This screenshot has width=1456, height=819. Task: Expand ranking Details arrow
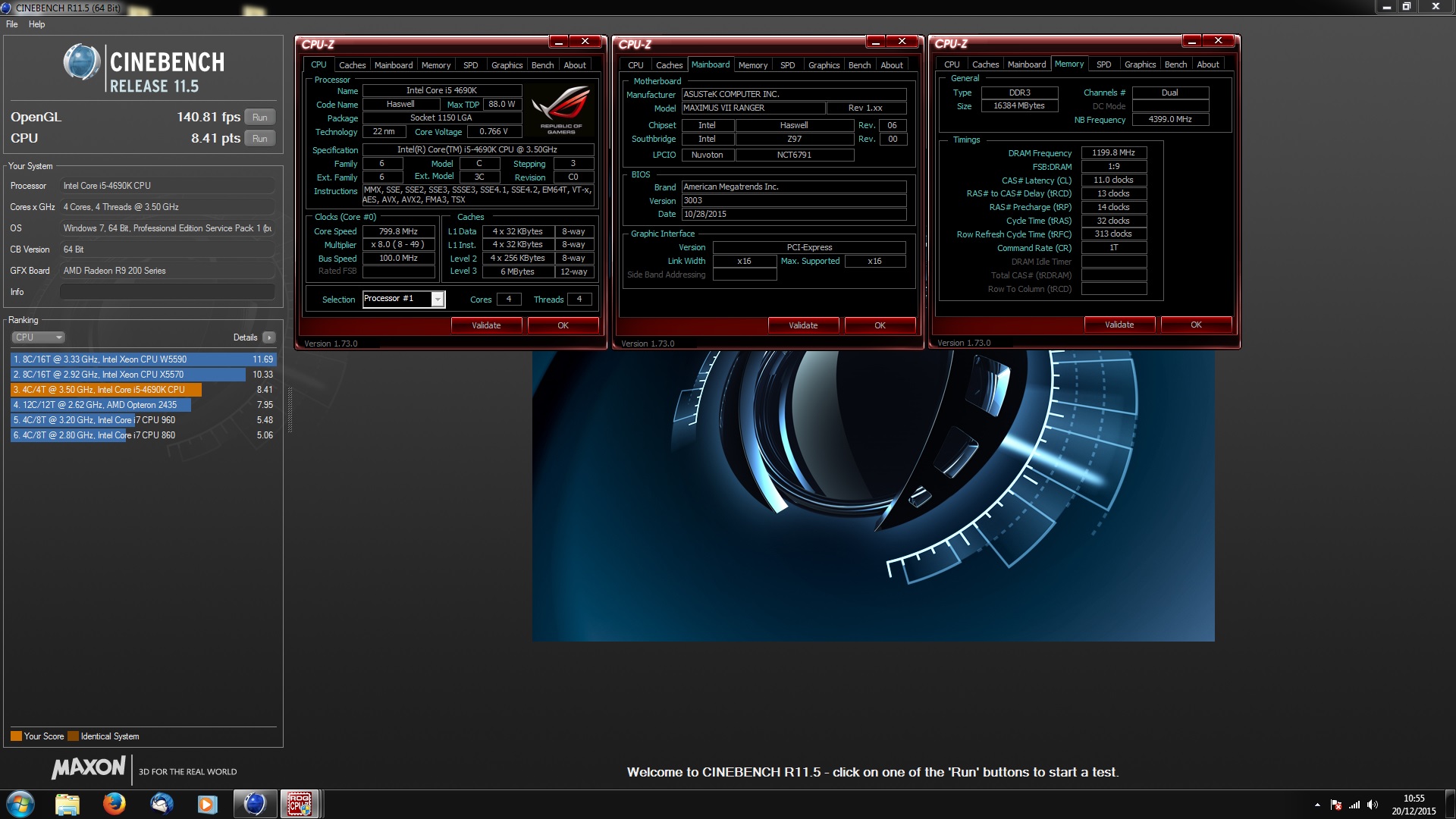tap(269, 337)
